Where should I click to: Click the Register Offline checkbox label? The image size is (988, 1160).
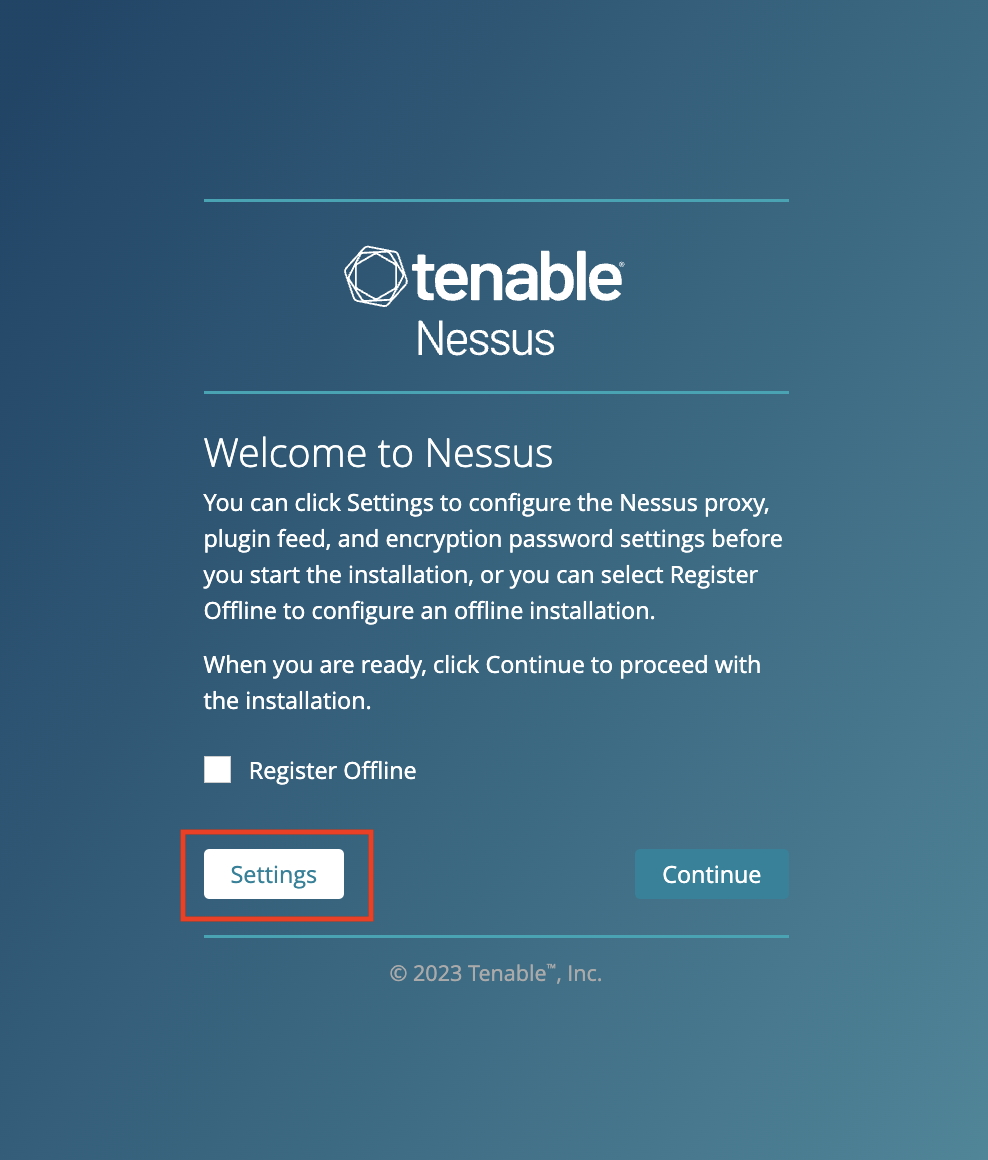[x=332, y=771]
